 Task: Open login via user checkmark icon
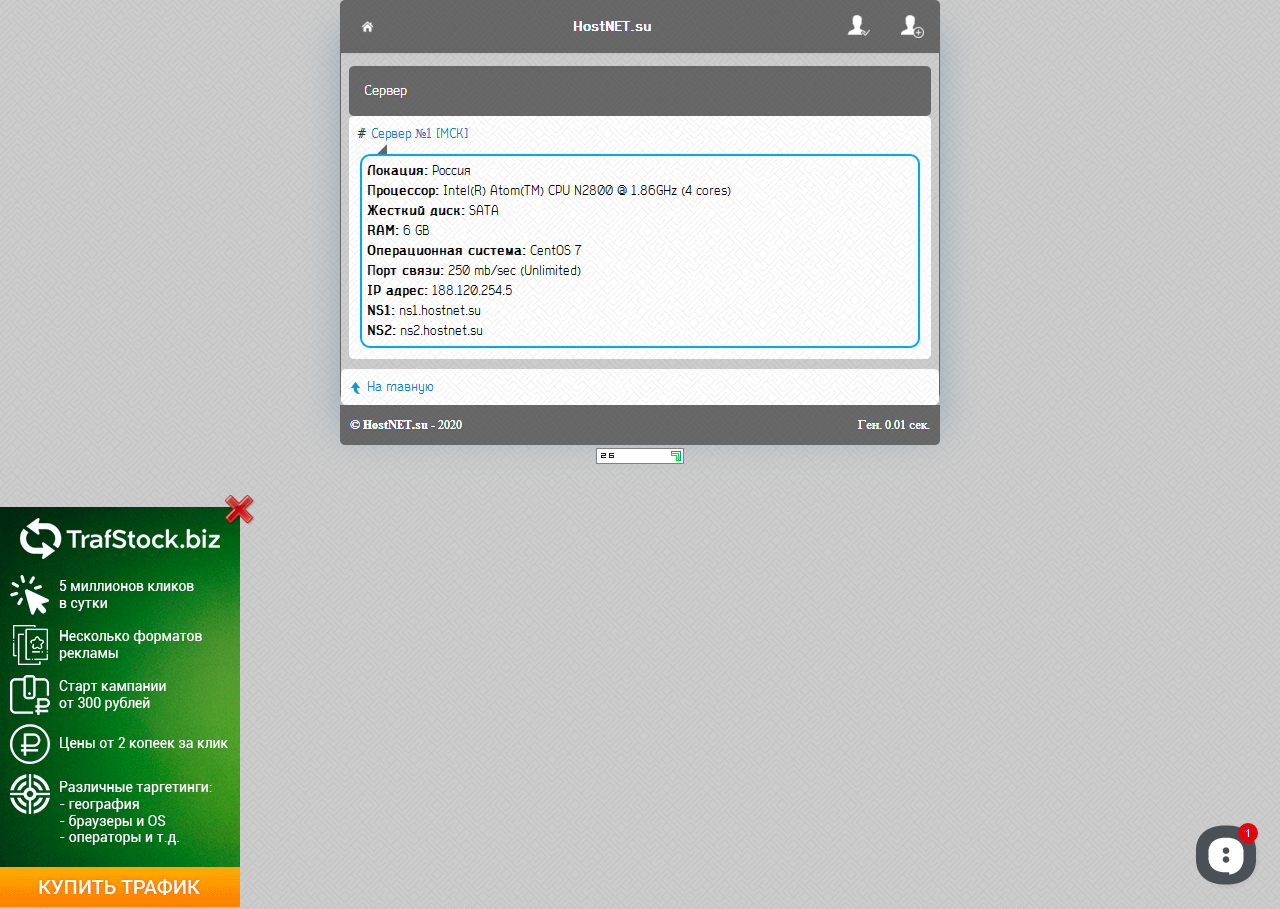pyautogui.click(x=857, y=26)
